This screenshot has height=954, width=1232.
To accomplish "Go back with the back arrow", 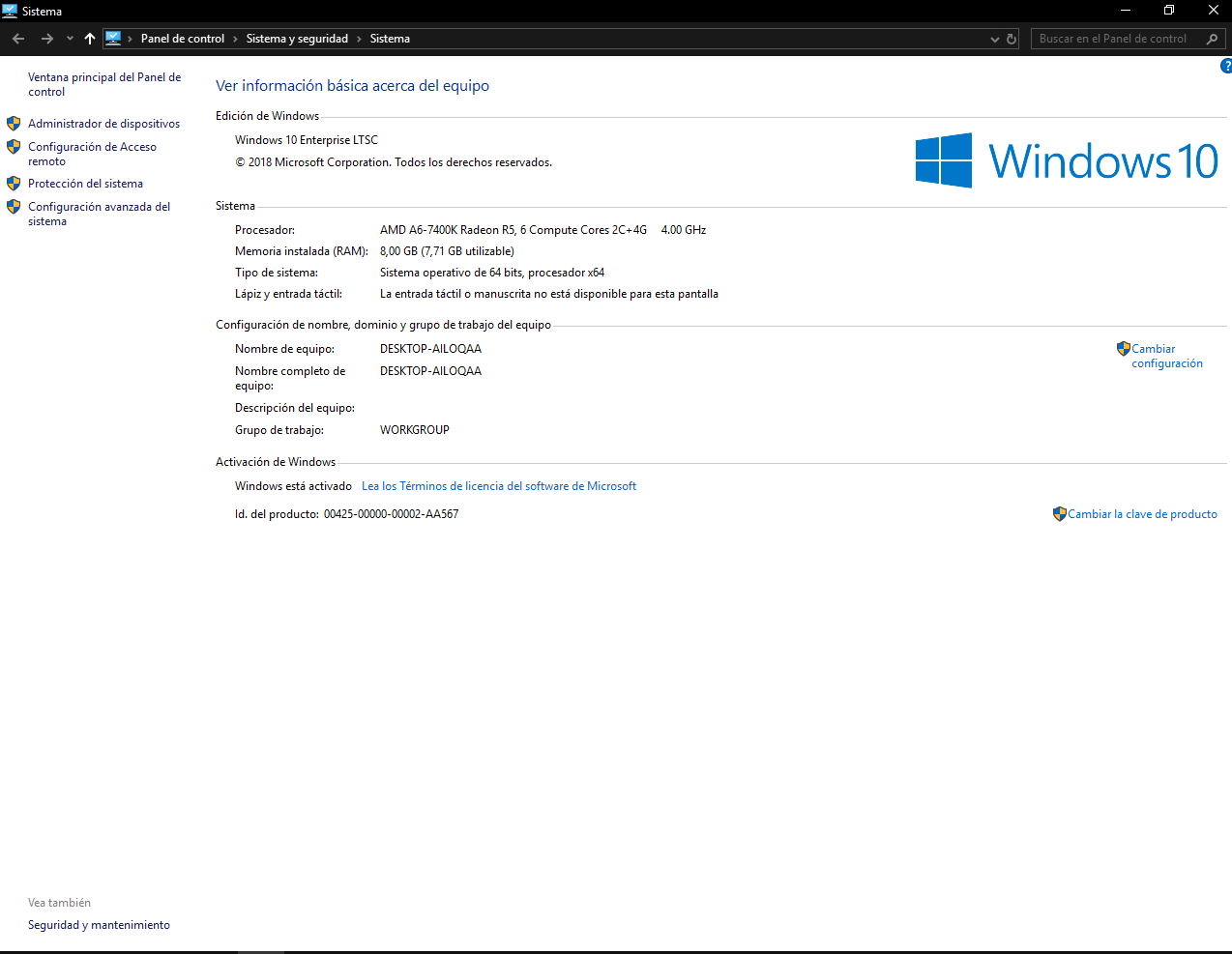I will [18, 39].
